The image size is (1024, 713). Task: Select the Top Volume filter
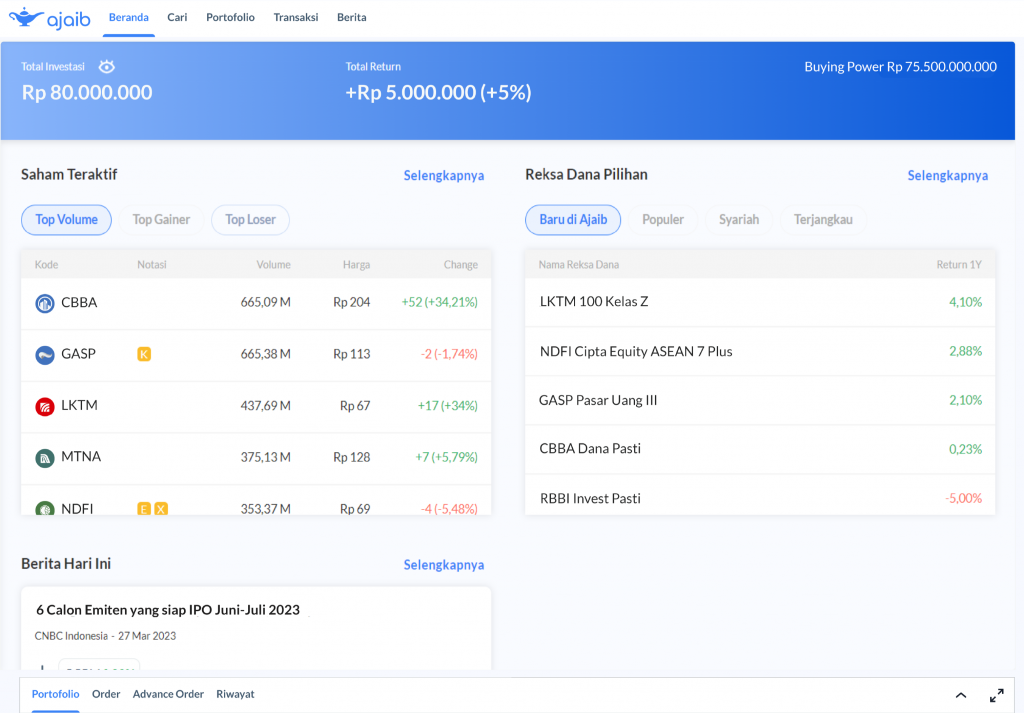click(x=67, y=219)
